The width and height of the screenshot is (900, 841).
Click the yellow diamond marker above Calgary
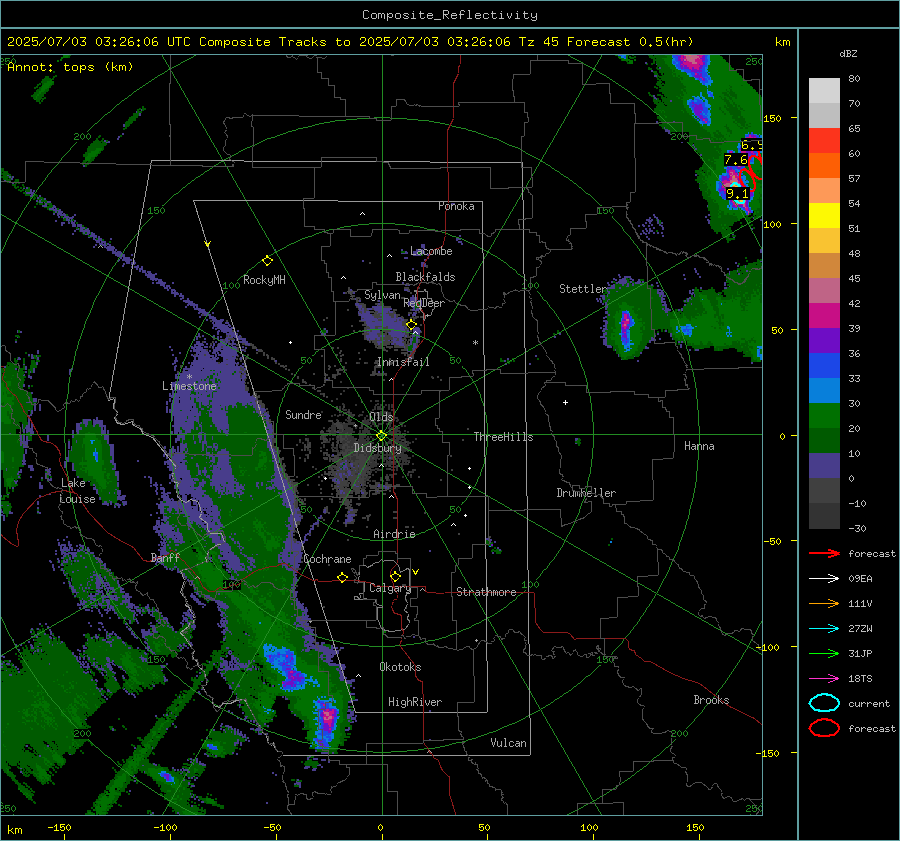coord(395,576)
